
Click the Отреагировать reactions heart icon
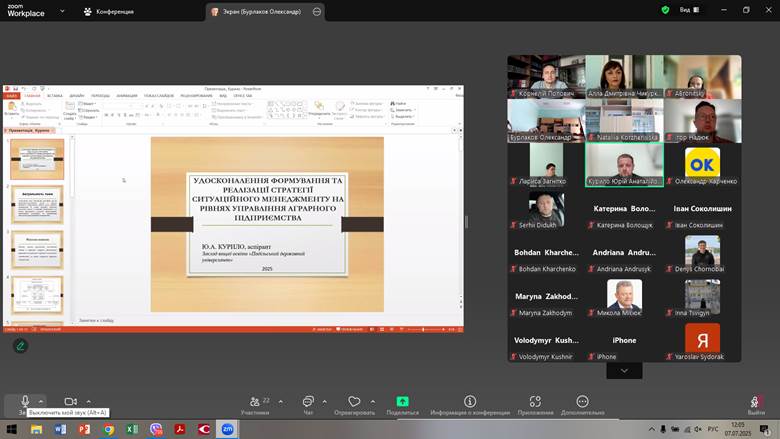[x=354, y=404]
